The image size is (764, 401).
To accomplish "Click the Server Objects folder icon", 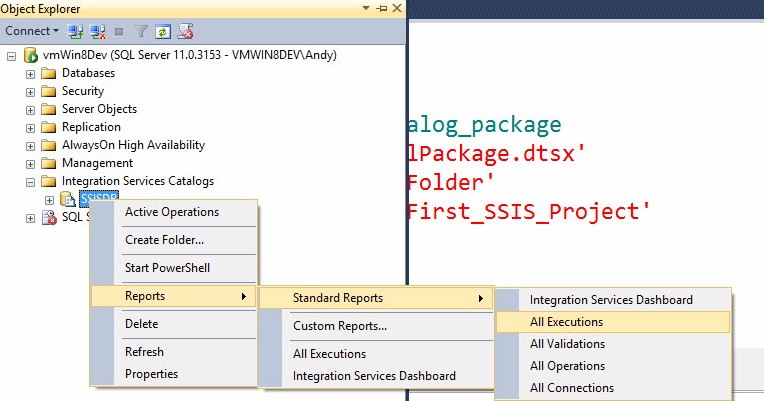I will [48, 110].
